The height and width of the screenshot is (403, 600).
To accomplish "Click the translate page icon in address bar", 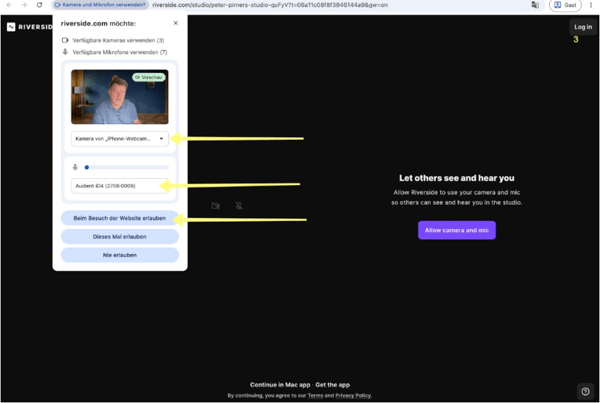I will point(535,5).
